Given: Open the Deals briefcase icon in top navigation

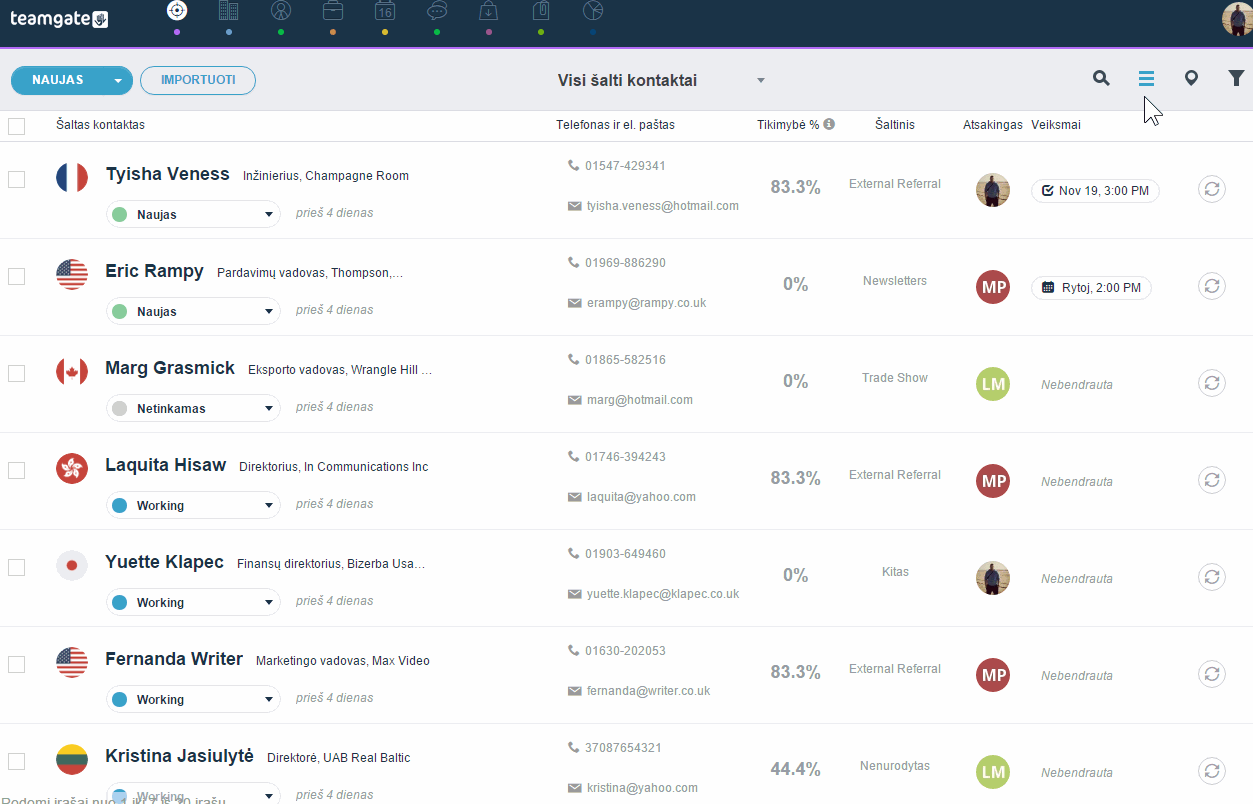Looking at the screenshot, I should 333,11.
